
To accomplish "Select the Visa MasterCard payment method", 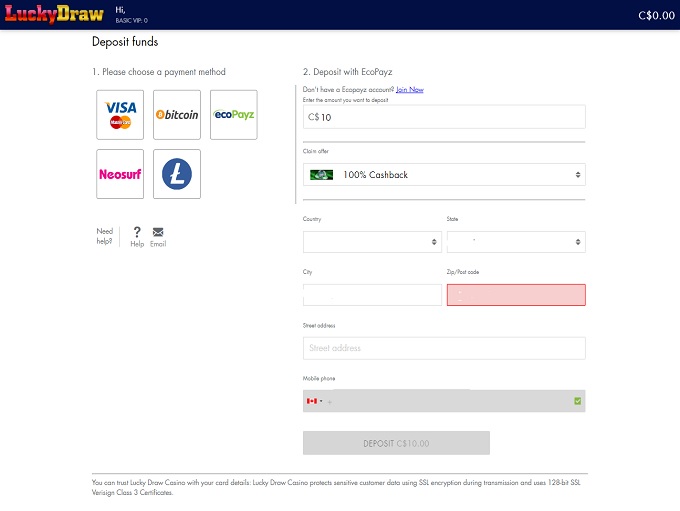I will [120, 115].
